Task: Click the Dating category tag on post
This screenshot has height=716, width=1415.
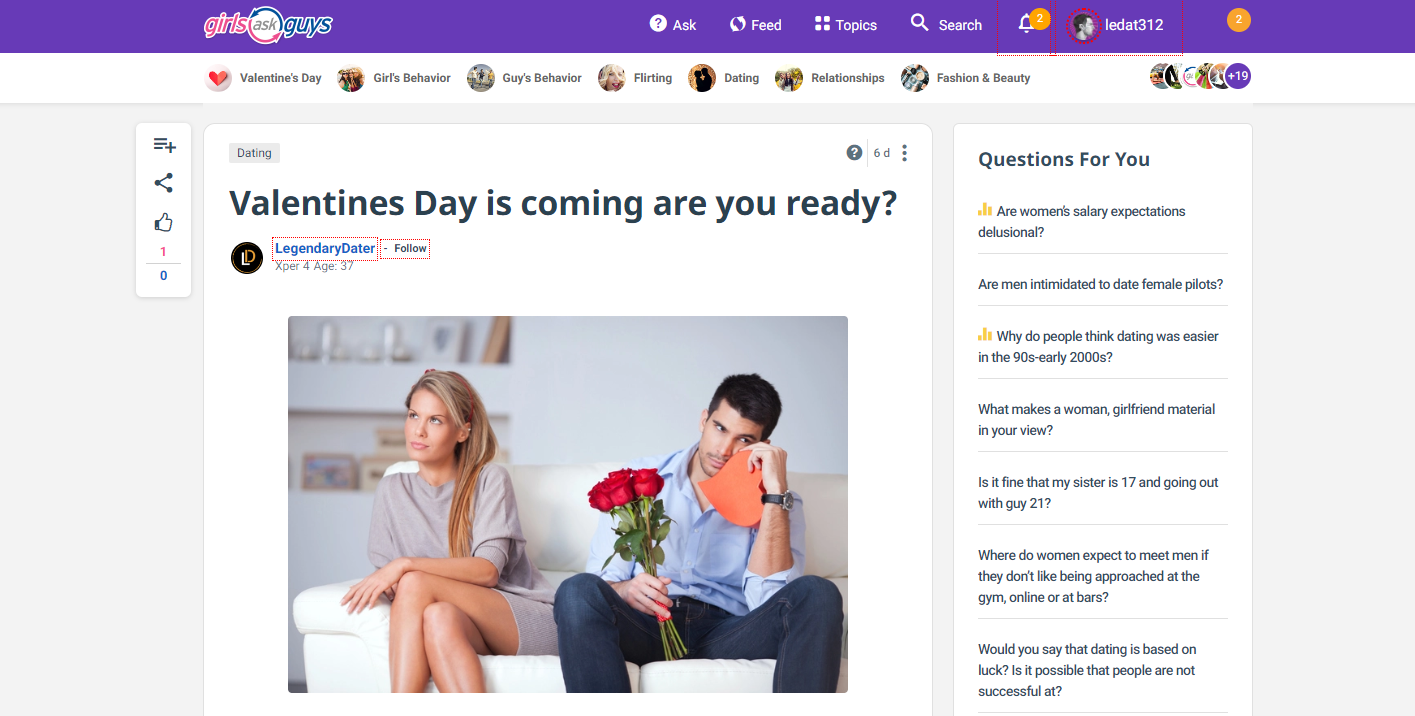Action: (x=254, y=153)
